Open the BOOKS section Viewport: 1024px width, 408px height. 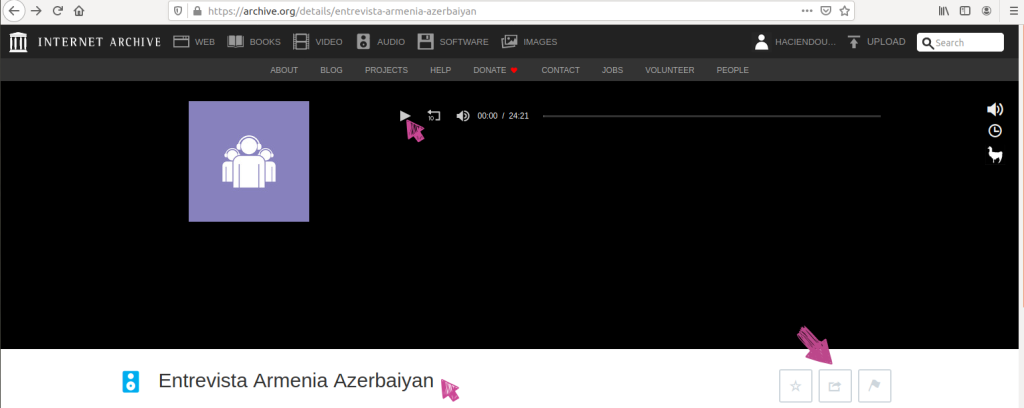tap(253, 42)
